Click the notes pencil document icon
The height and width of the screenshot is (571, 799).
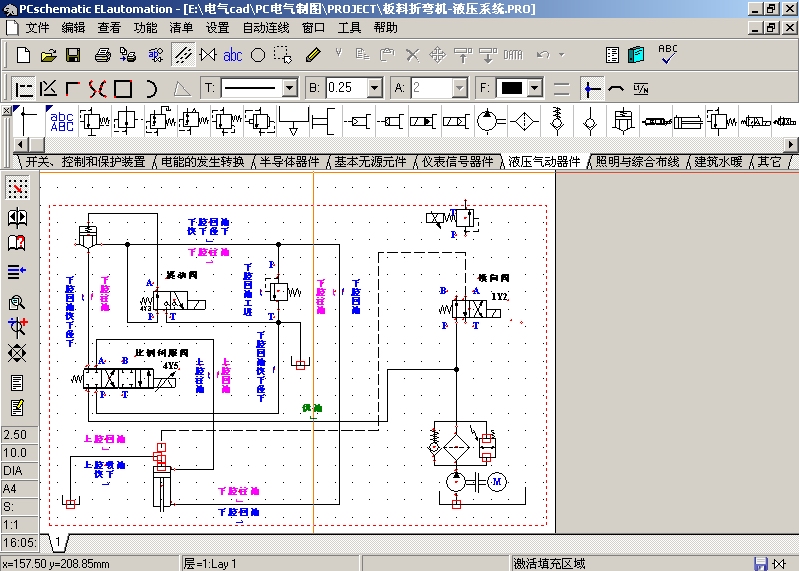17,408
